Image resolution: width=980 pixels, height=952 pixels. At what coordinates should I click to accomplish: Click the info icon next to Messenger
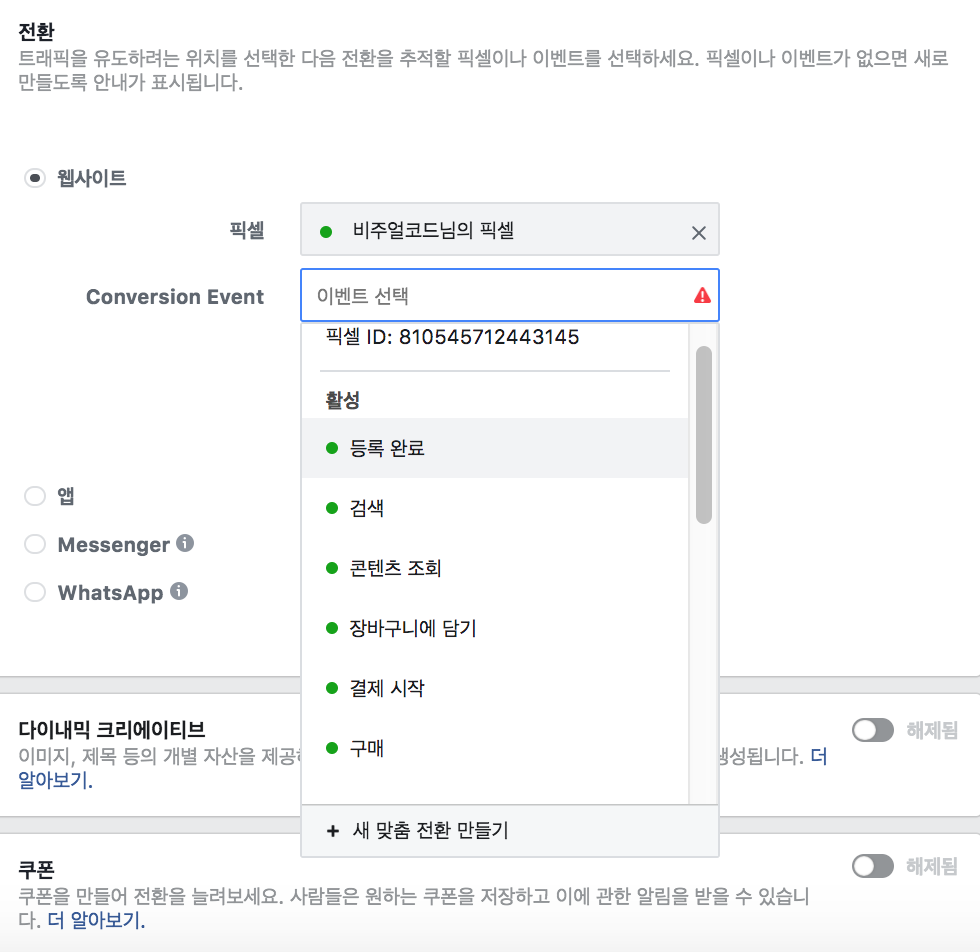184,542
